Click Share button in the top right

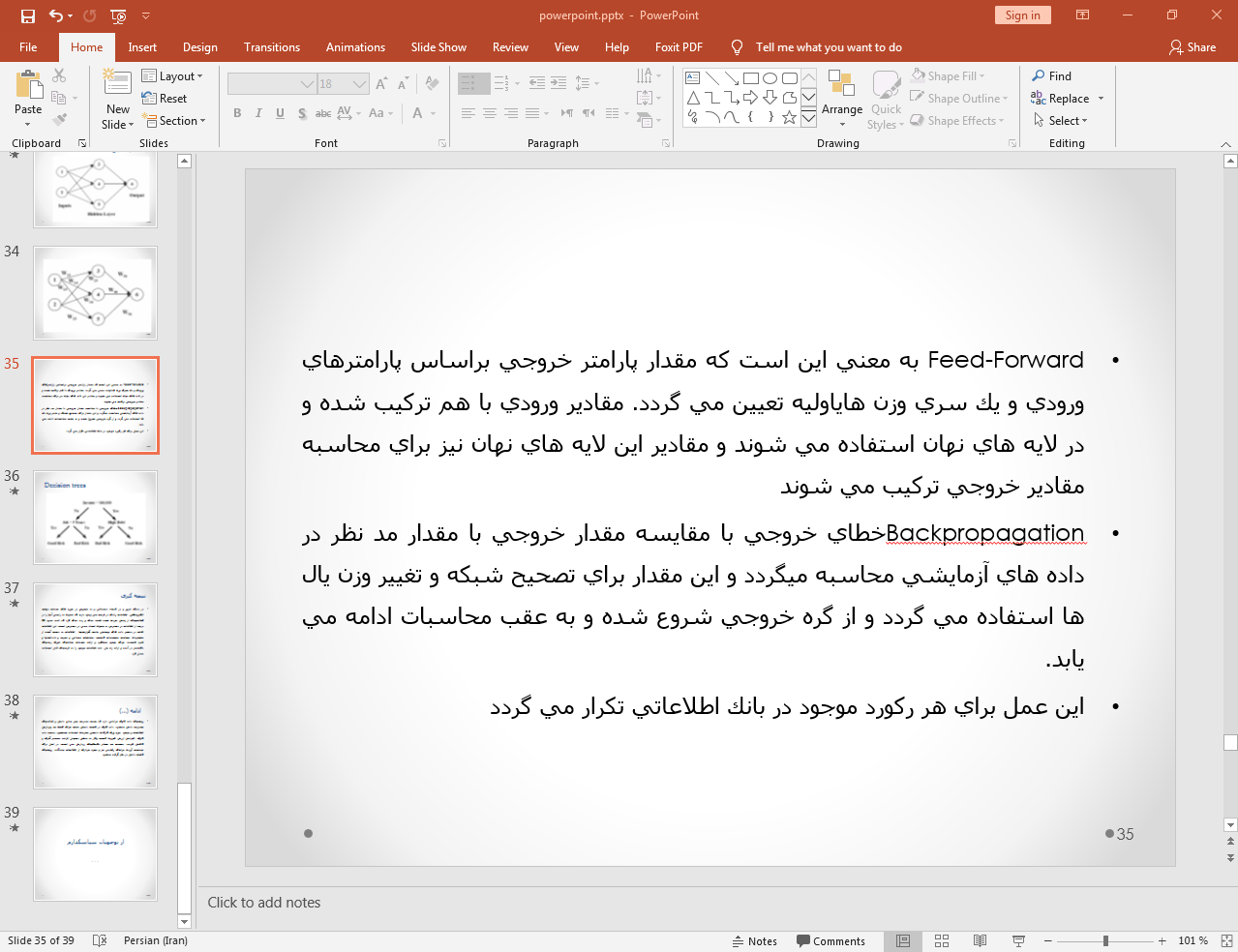1193,47
